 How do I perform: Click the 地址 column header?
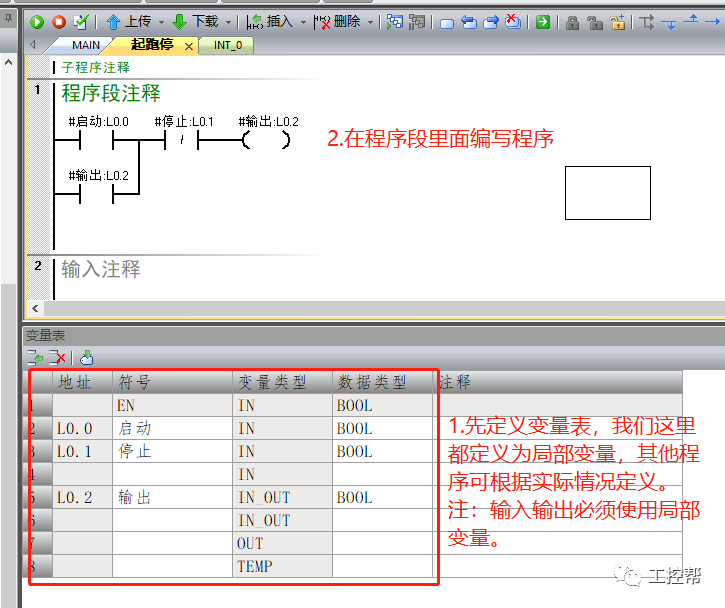(x=82, y=382)
